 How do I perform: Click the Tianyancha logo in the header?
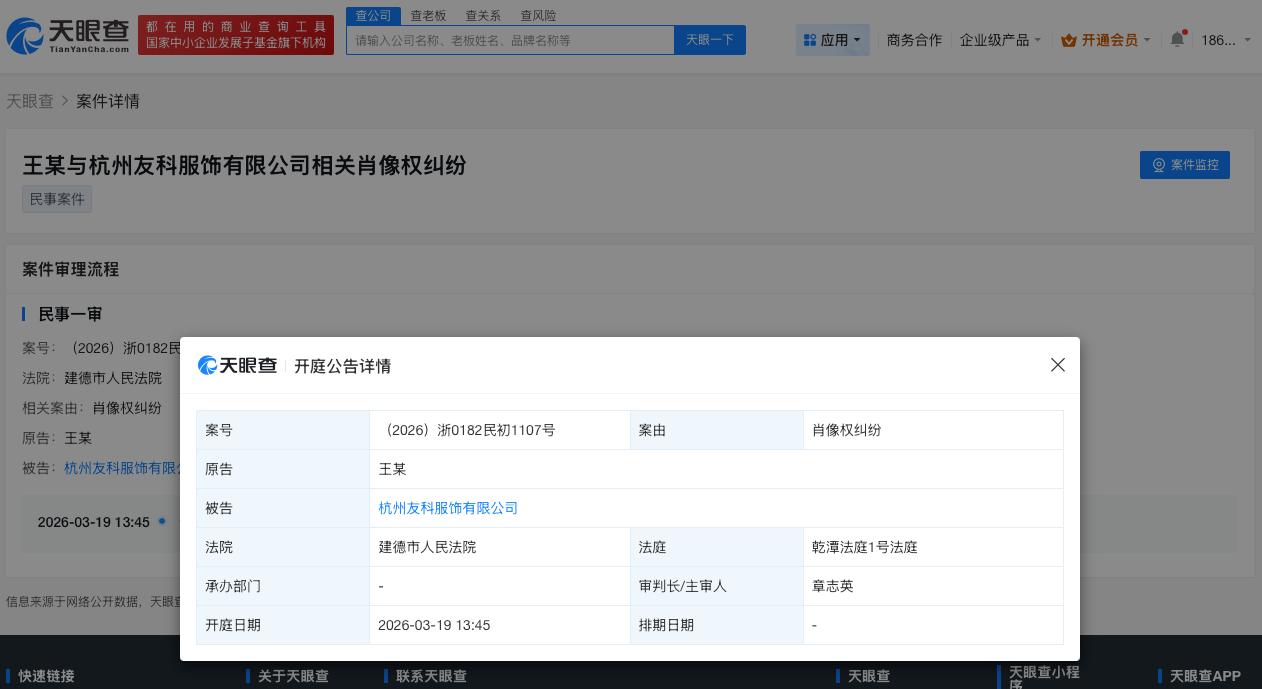pos(68,36)
